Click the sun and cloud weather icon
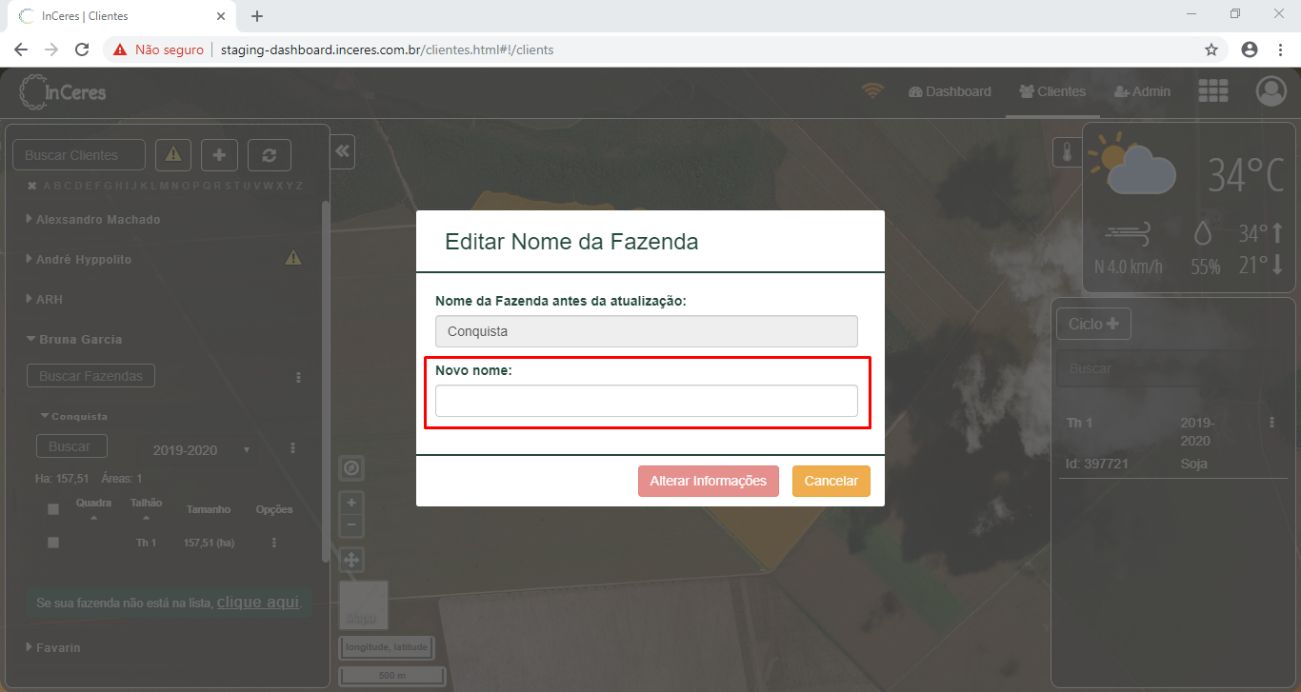Image resolution: width=1301 pixels, height=692 pixels. pos(1131,163)
